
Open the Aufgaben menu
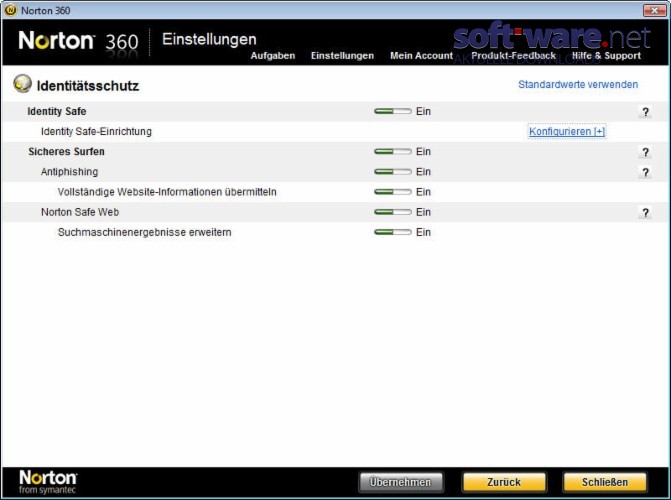coord(273,56)
